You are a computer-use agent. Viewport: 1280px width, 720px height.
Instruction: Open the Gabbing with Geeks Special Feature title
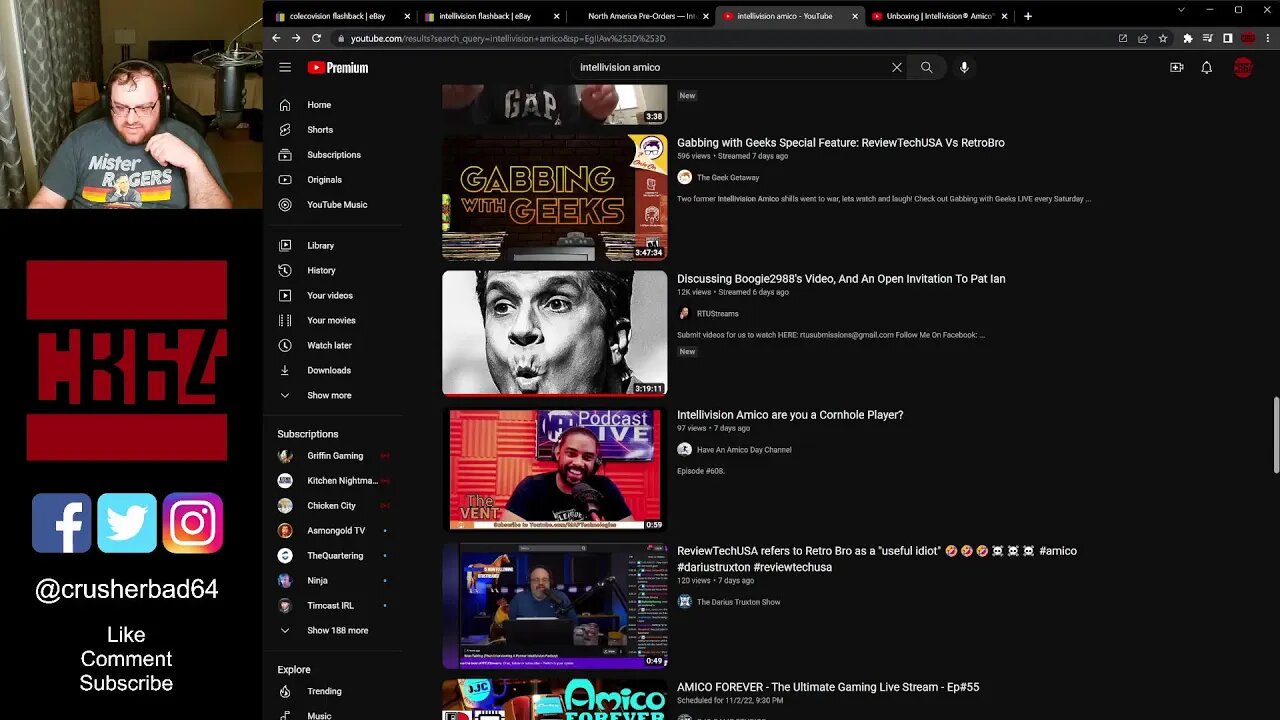point(841,143)
